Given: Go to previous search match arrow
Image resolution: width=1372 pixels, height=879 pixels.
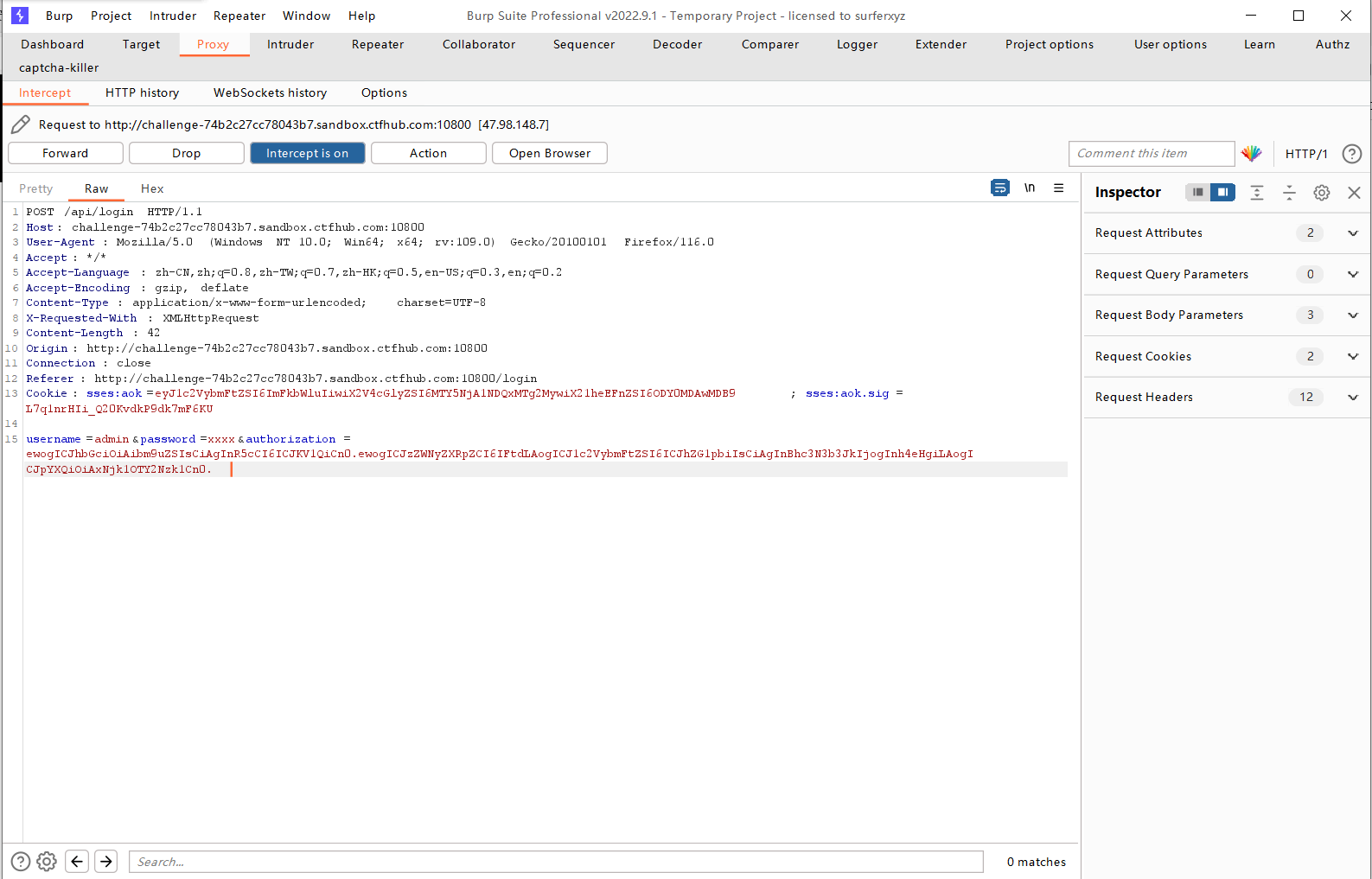Looking at the screenshot, I should point(77,861).
